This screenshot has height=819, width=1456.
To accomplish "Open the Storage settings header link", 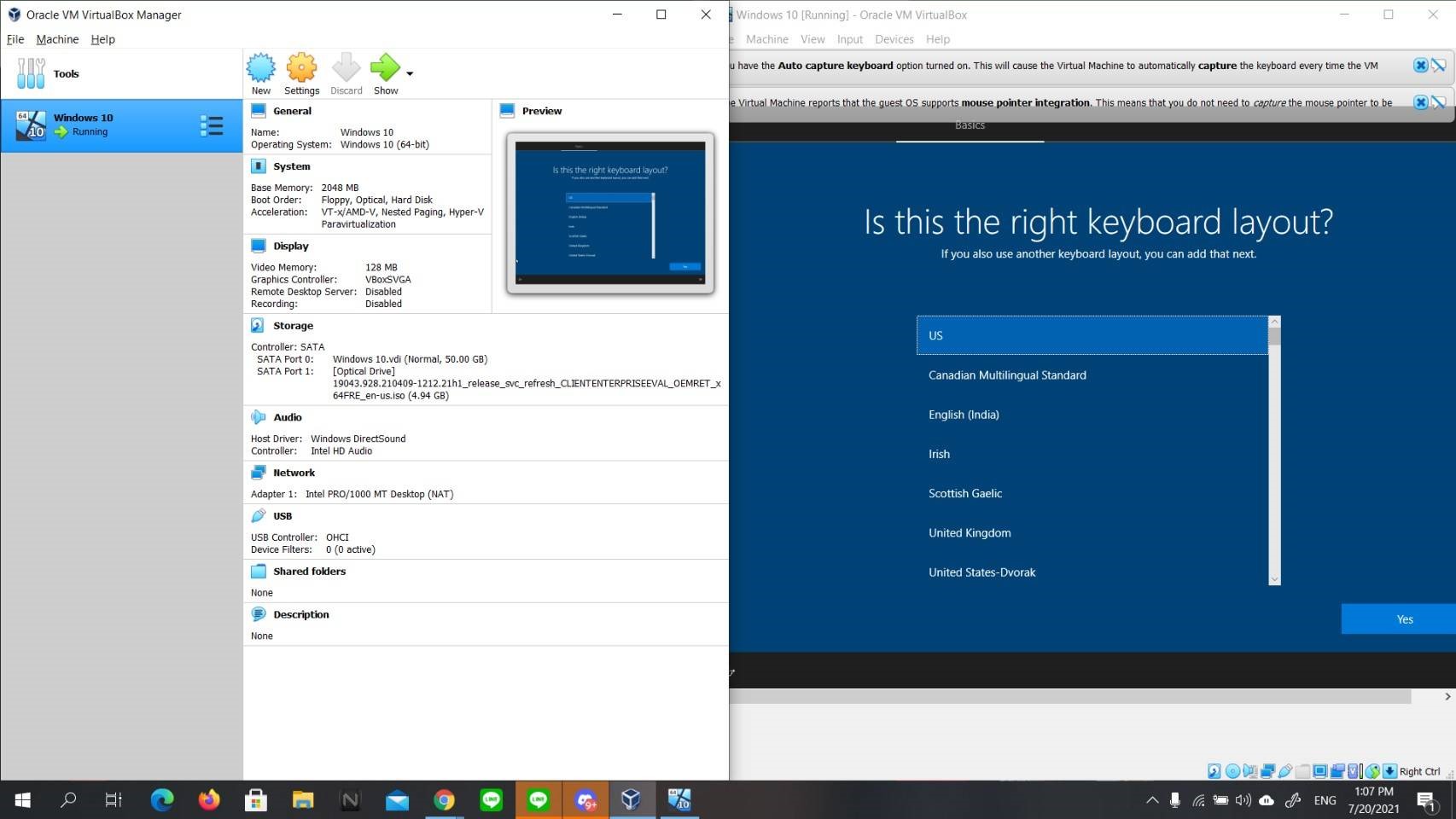I will tap(293, 326).
